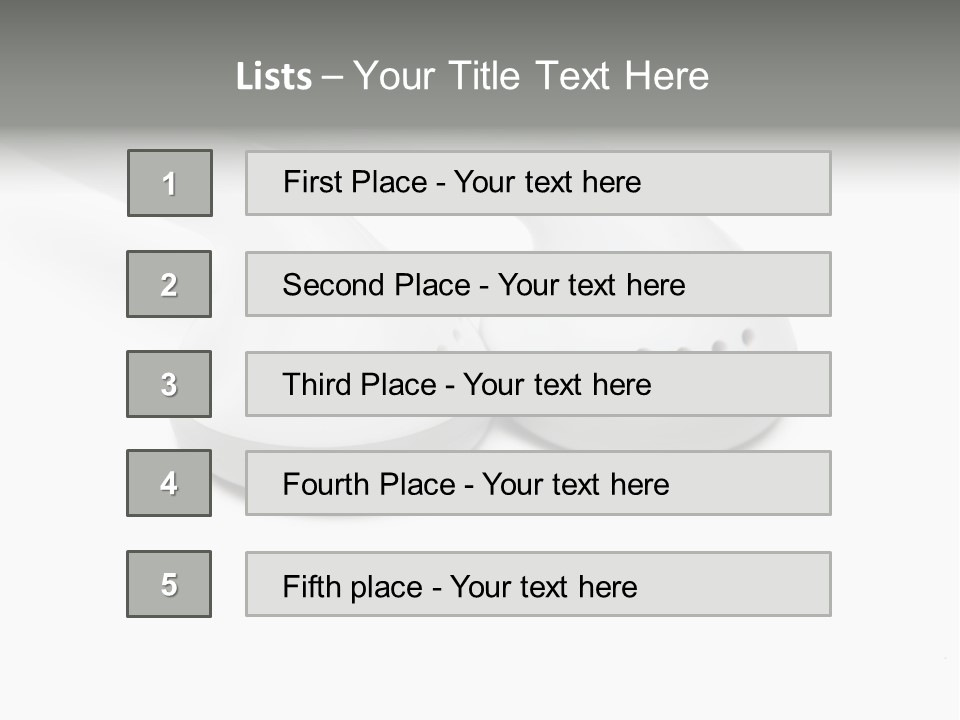Click the word Fifth in last bar
Screen dimensions: 960x720
pos(311,586)
